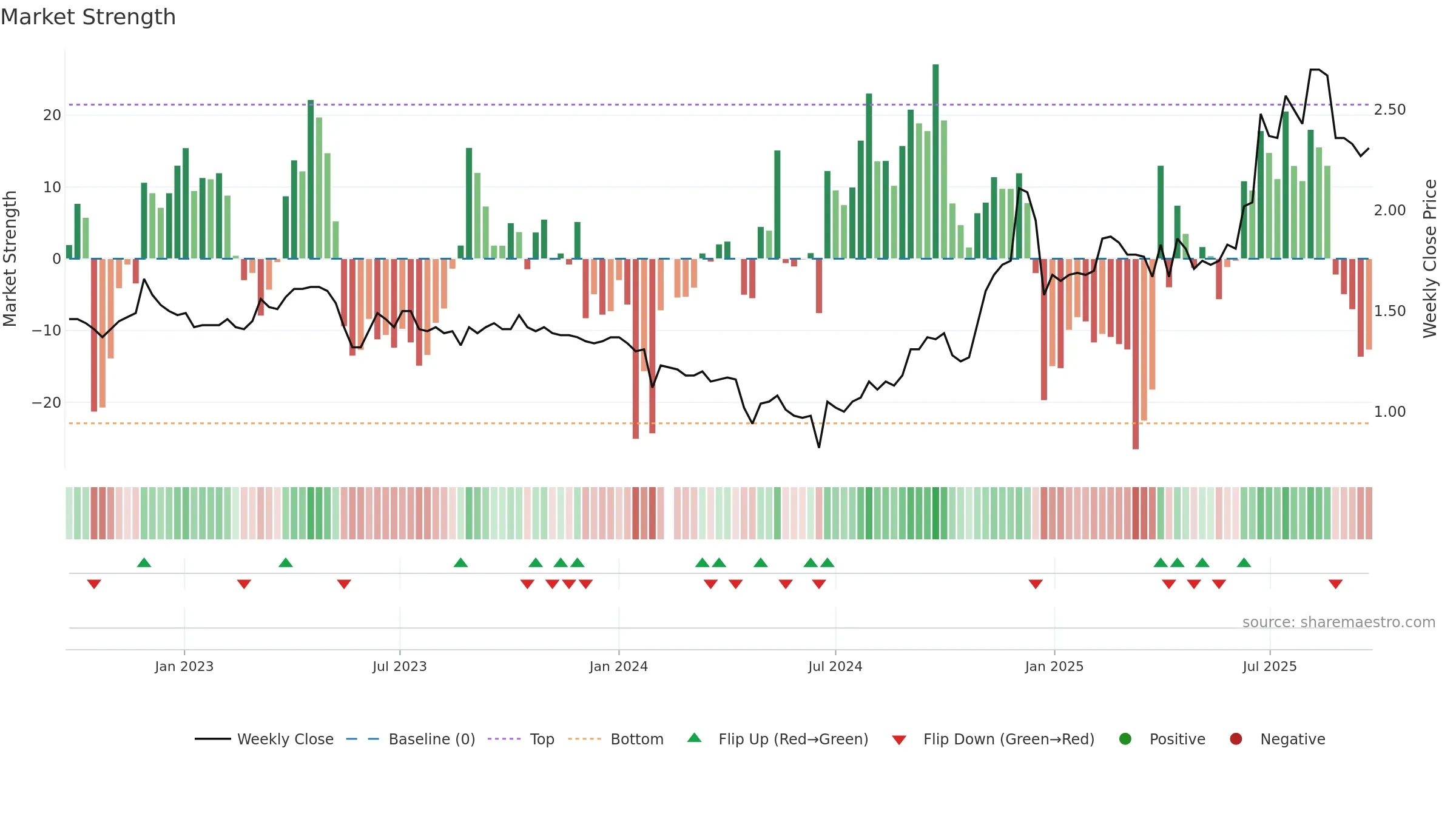The image size is (1456, 819).
Task: Click the 20 strength axis label
Action: pos(52,115)
